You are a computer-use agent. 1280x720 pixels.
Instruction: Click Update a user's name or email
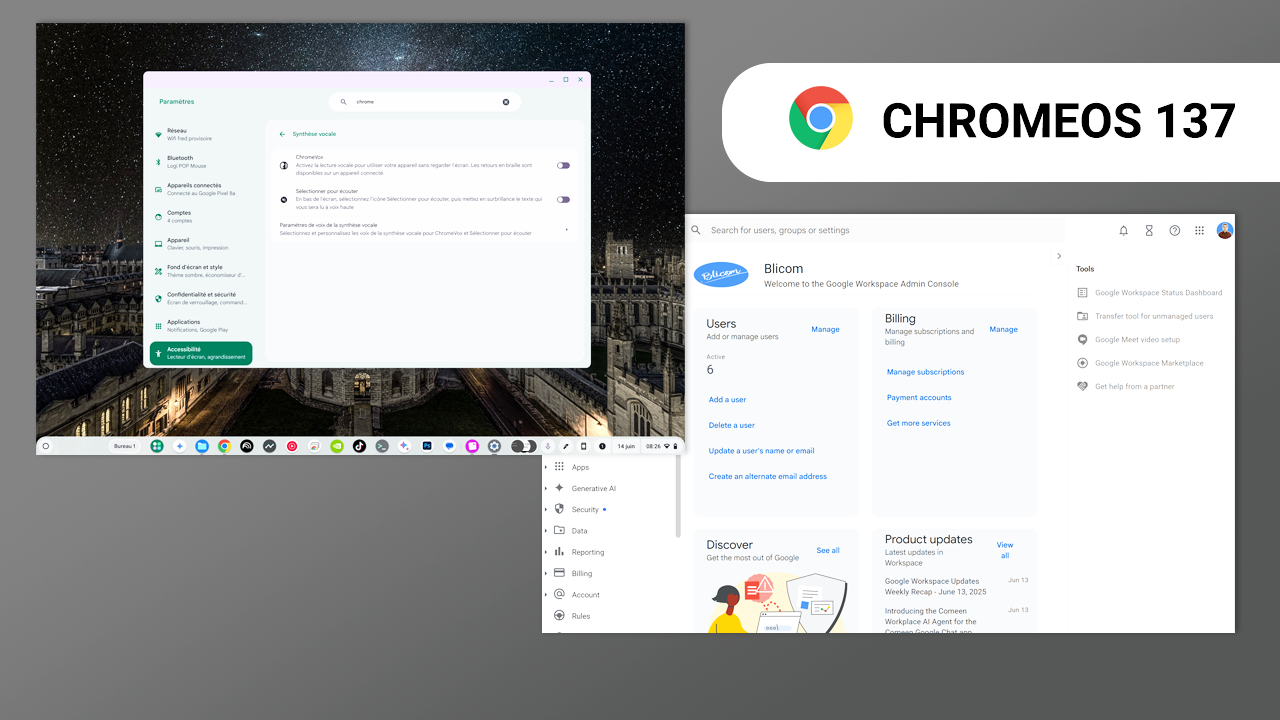tap(761, 451)
